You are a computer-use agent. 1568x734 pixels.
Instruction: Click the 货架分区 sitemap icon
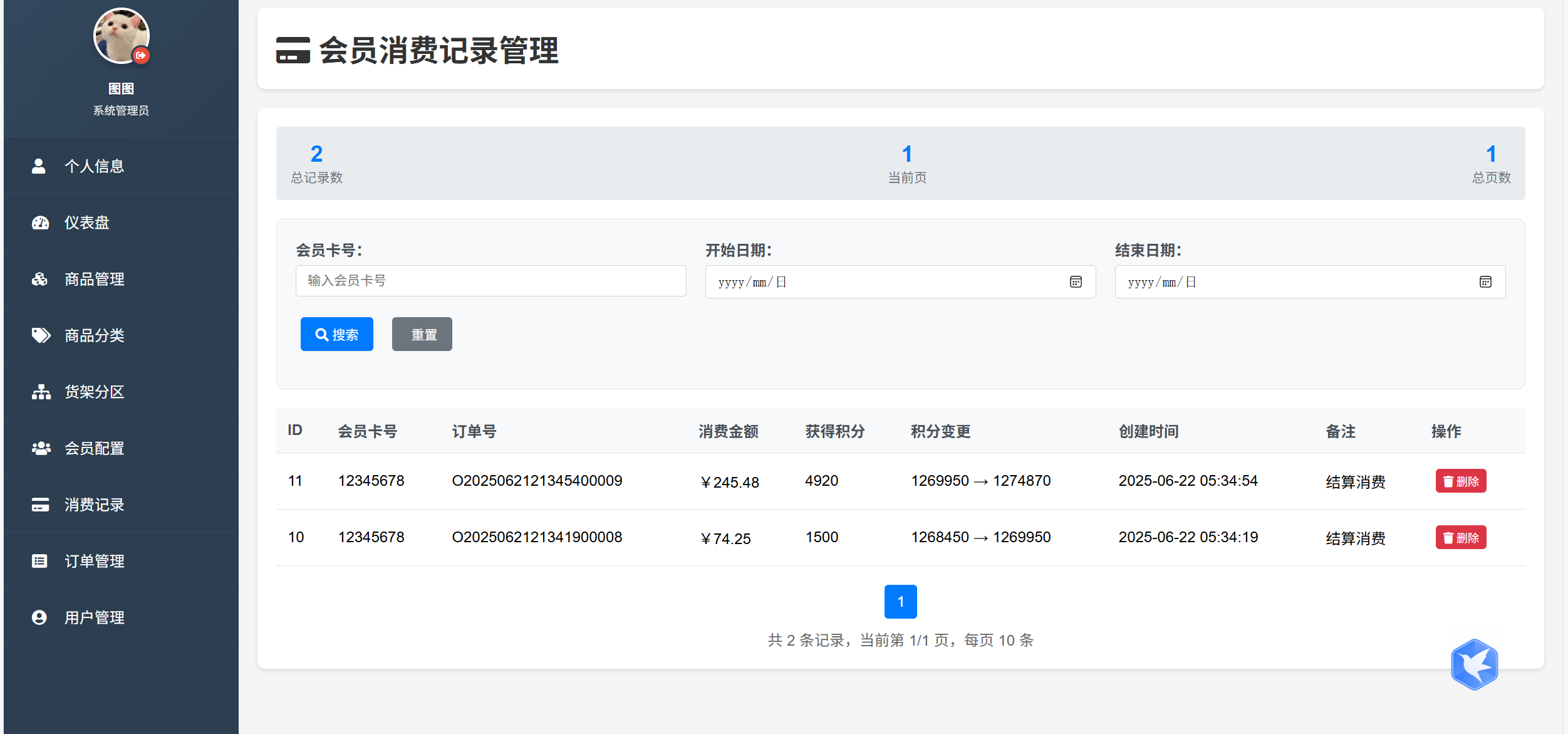pos(41,392)
